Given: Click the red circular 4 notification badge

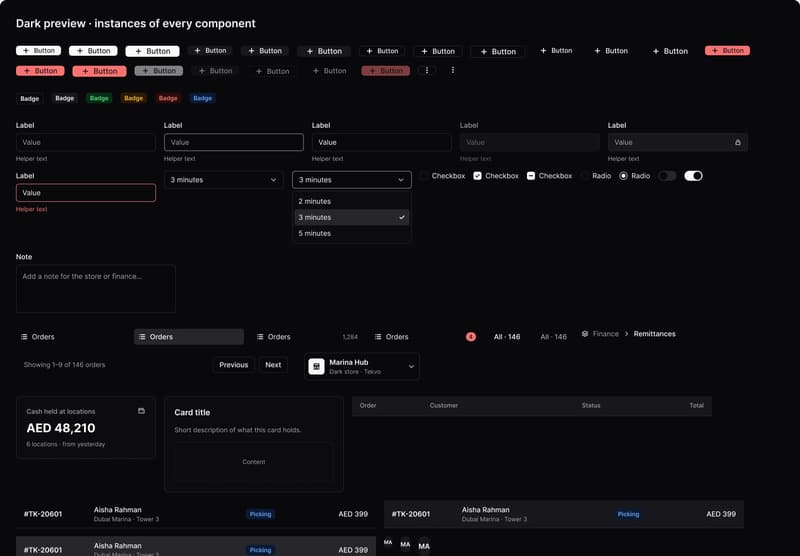Looking at the screenshot, I should tap(471, 337).
